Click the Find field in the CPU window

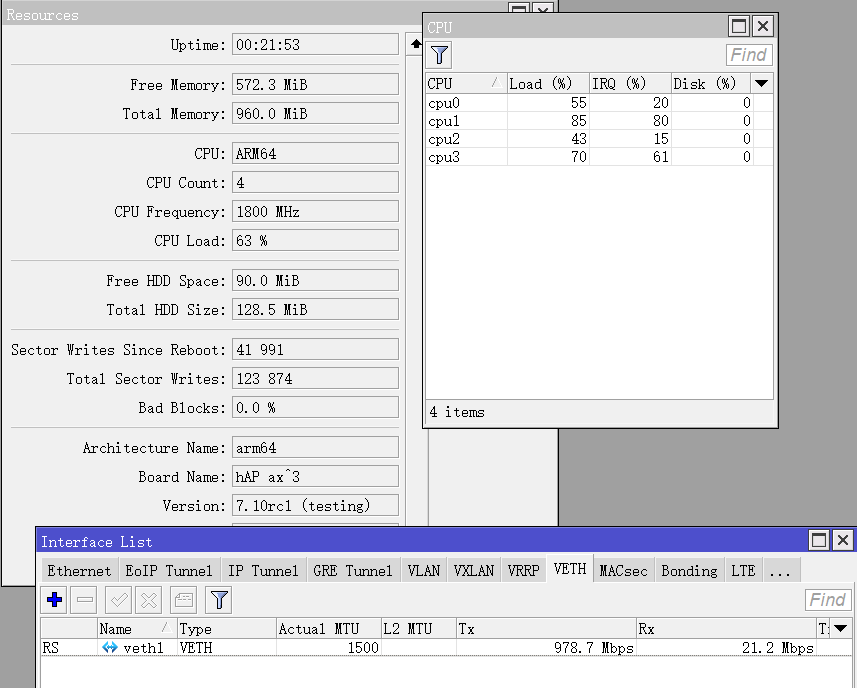click(x=748, y=55)
